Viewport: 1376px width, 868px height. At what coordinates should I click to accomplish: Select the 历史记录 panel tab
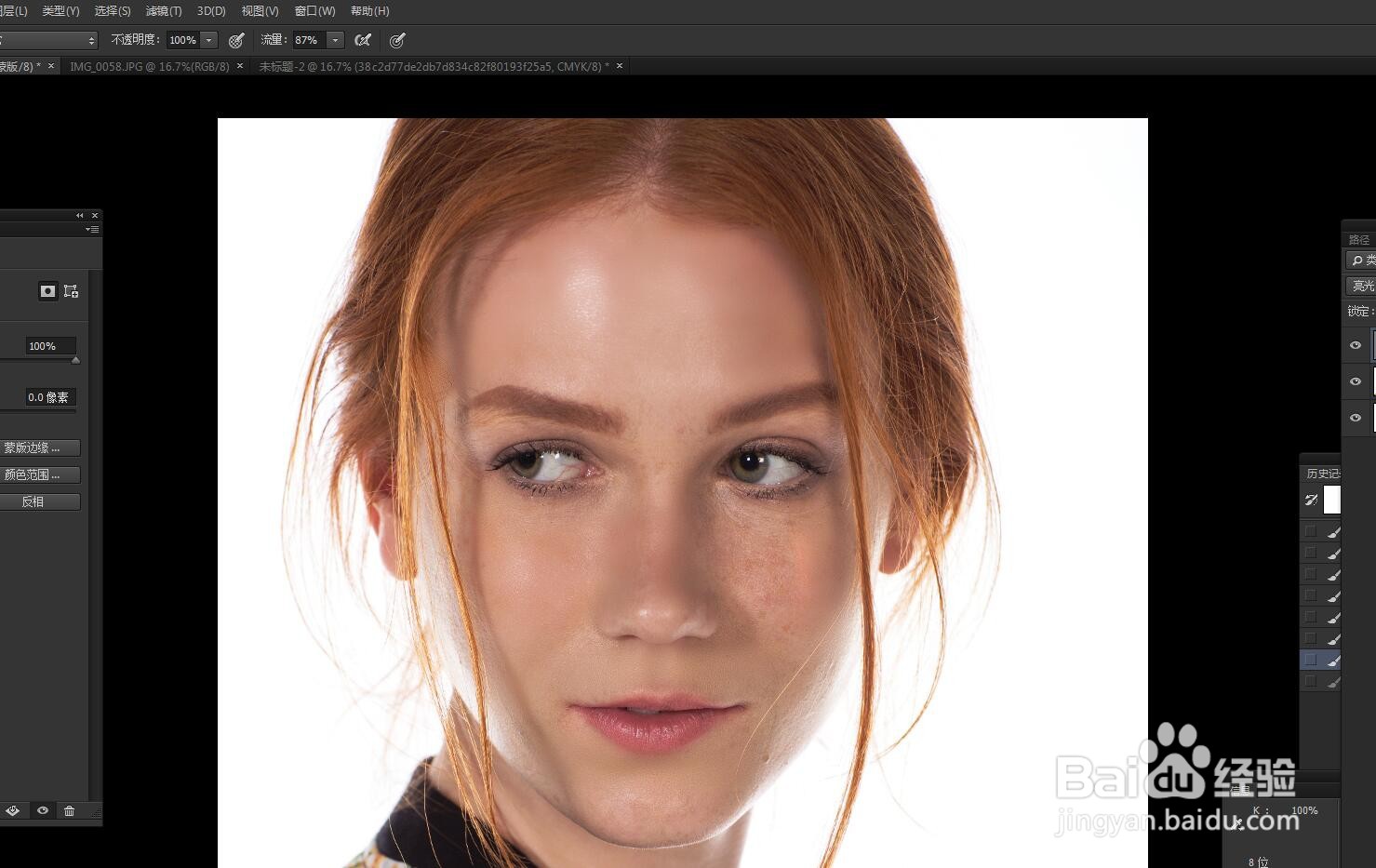coord(1322,474)
